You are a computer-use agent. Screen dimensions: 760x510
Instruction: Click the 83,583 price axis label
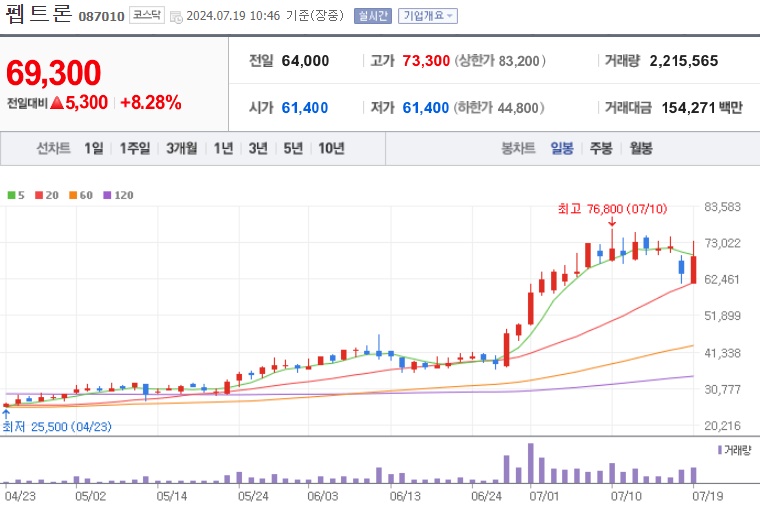tap(722, 207)
